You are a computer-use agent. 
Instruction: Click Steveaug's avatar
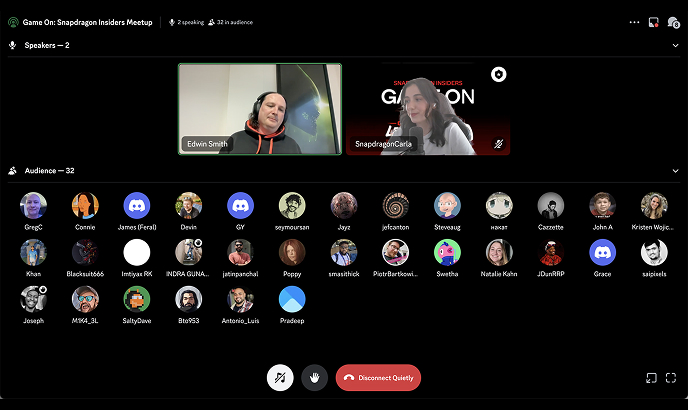[x=448, y=205]
